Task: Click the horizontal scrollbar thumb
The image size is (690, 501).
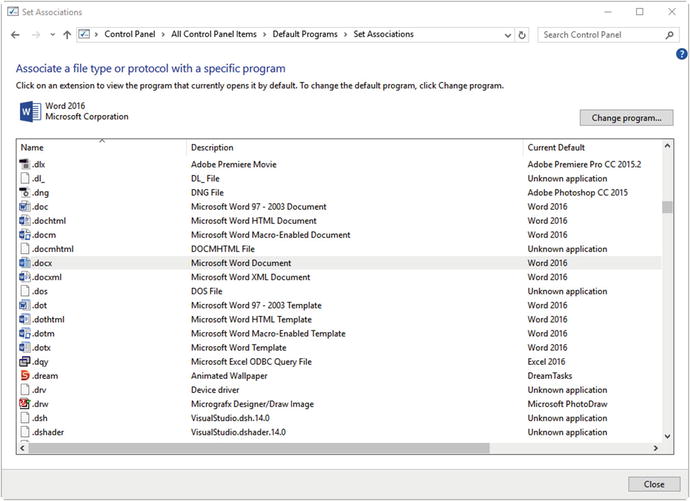Action: point(259,448)
